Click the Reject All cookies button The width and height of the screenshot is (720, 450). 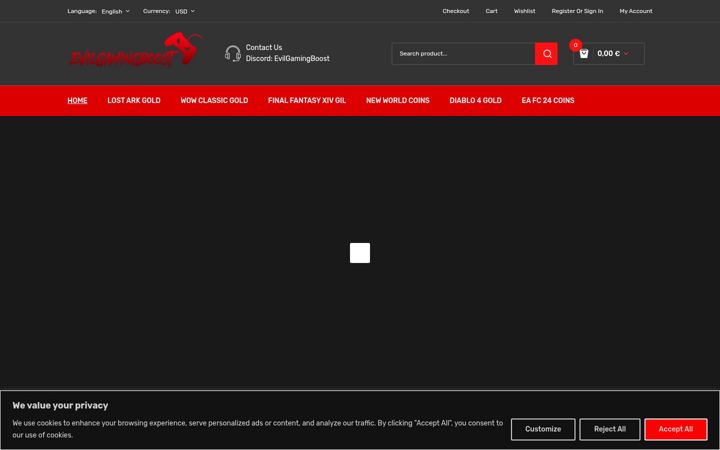pos(610,429)
